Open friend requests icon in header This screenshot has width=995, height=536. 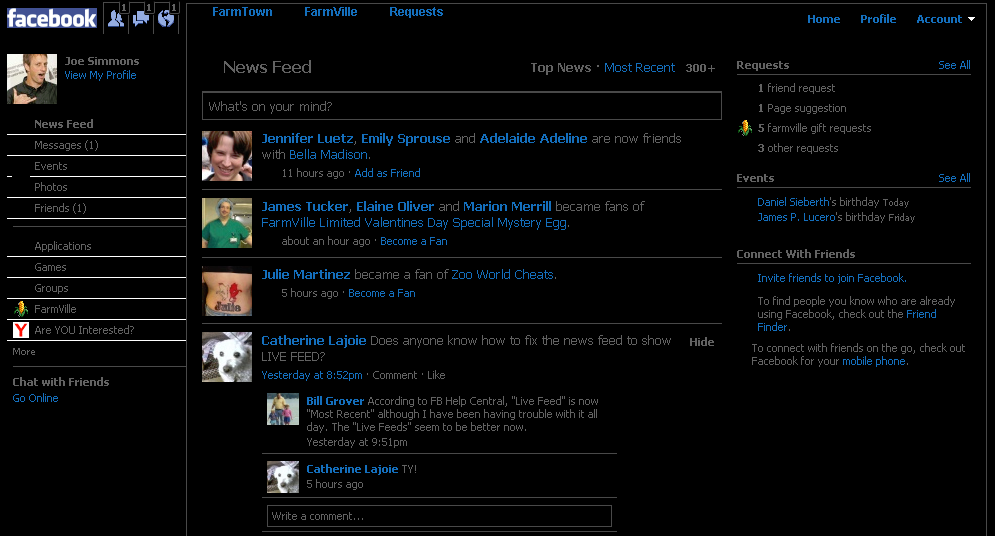(x=116, y=18)
